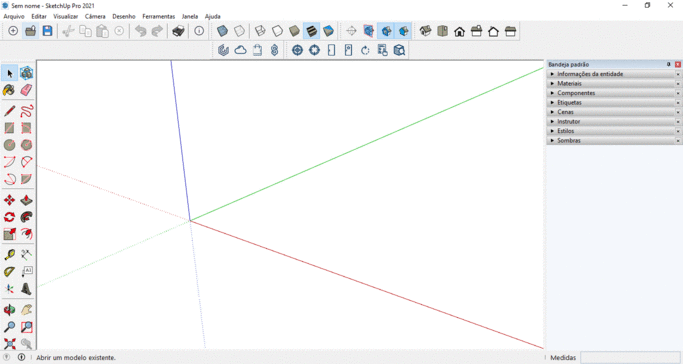Image resolution: width=683 pixels, height=364 pixels.
Task: Choose the Rotate tool
Action: [9, 217]
